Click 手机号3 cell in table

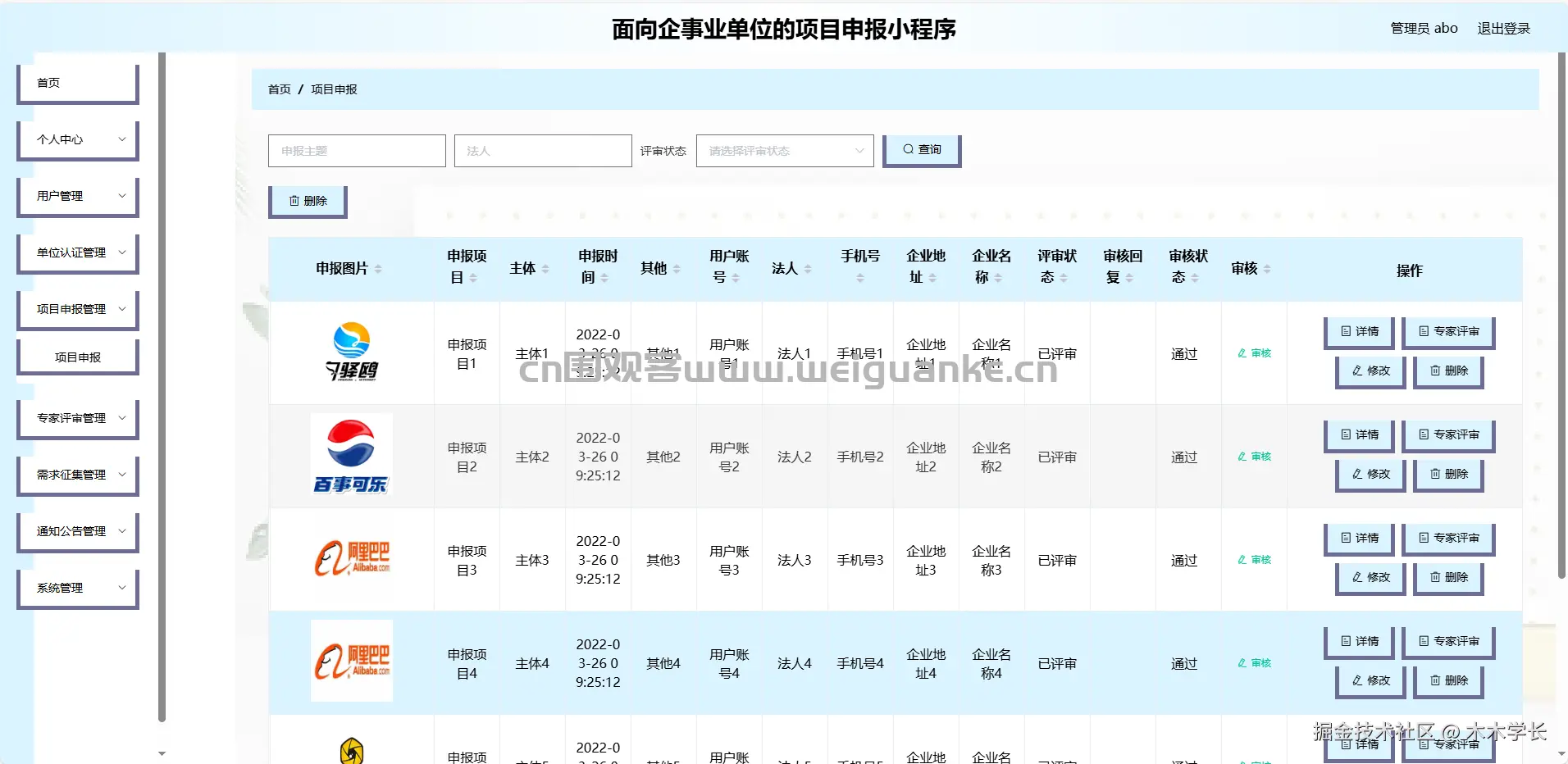click(x=860, y=560)
